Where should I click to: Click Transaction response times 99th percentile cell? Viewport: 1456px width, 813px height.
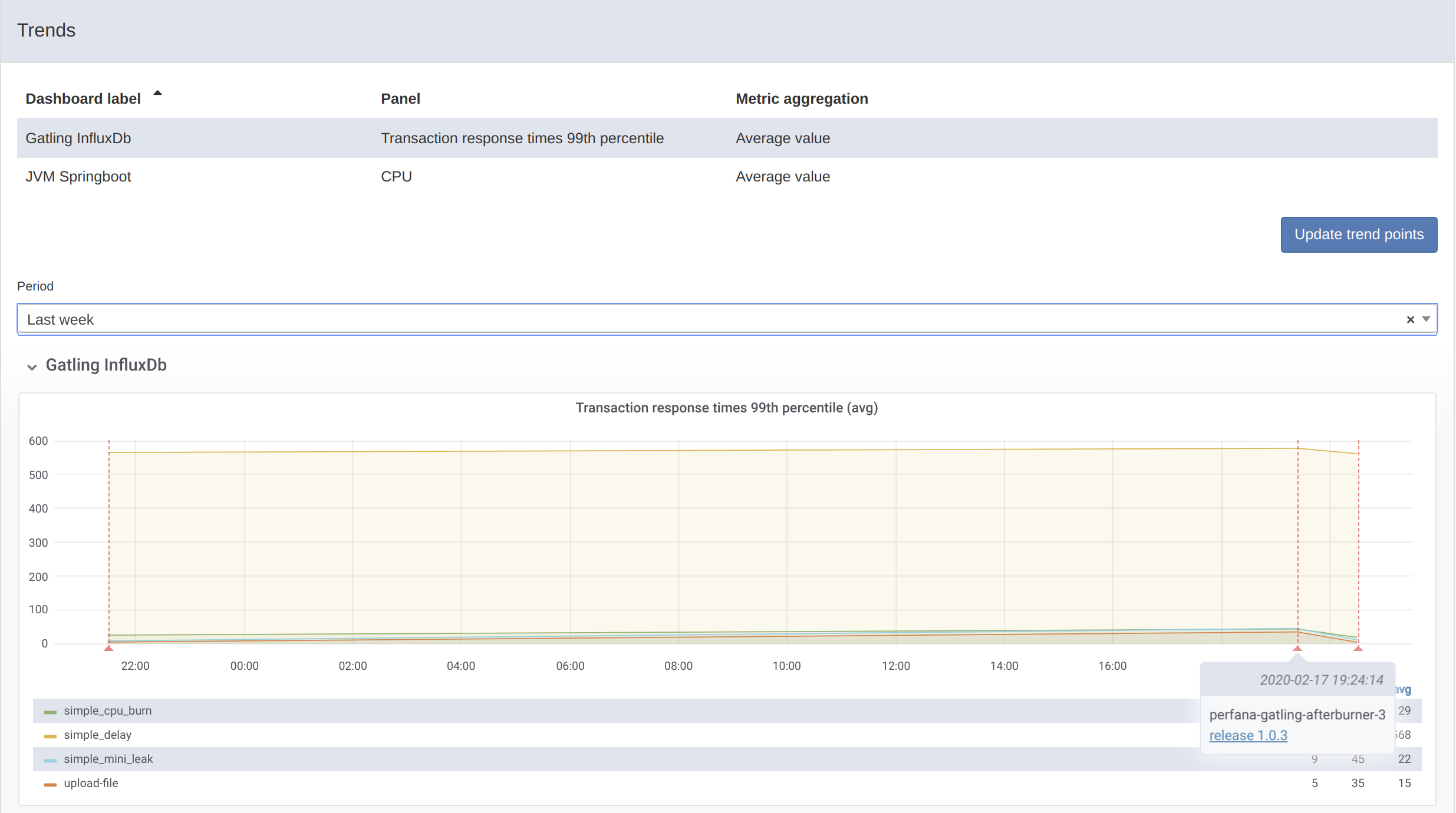click(522, 138)
